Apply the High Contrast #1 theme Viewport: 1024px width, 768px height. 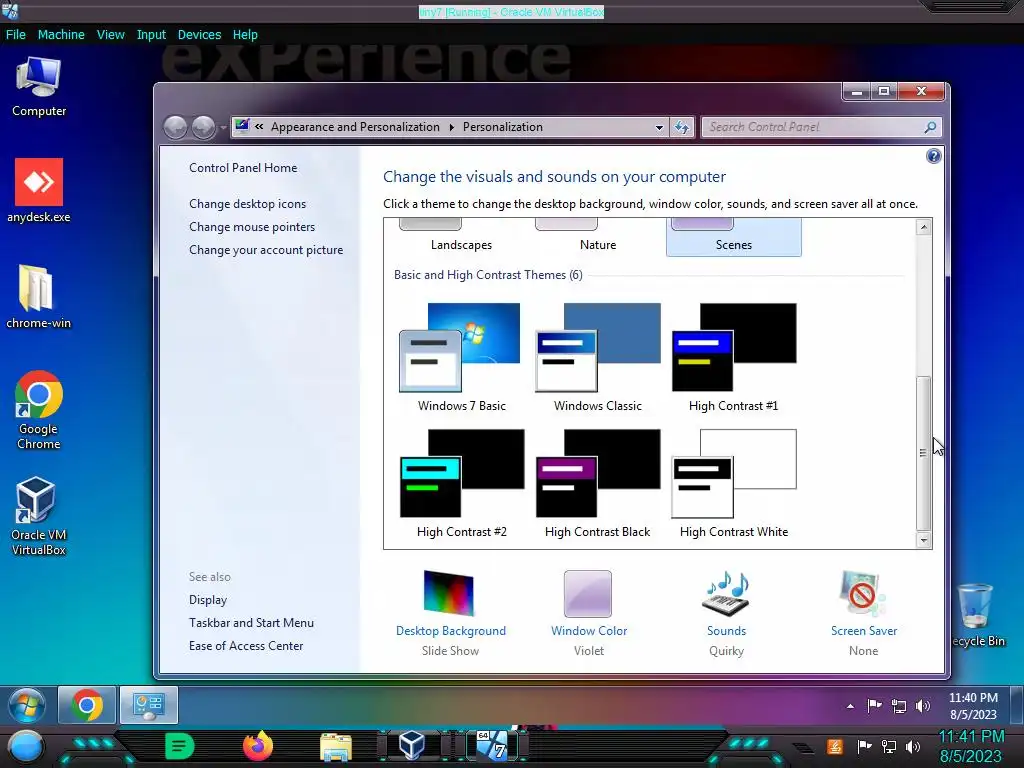[x=733, y=357]
